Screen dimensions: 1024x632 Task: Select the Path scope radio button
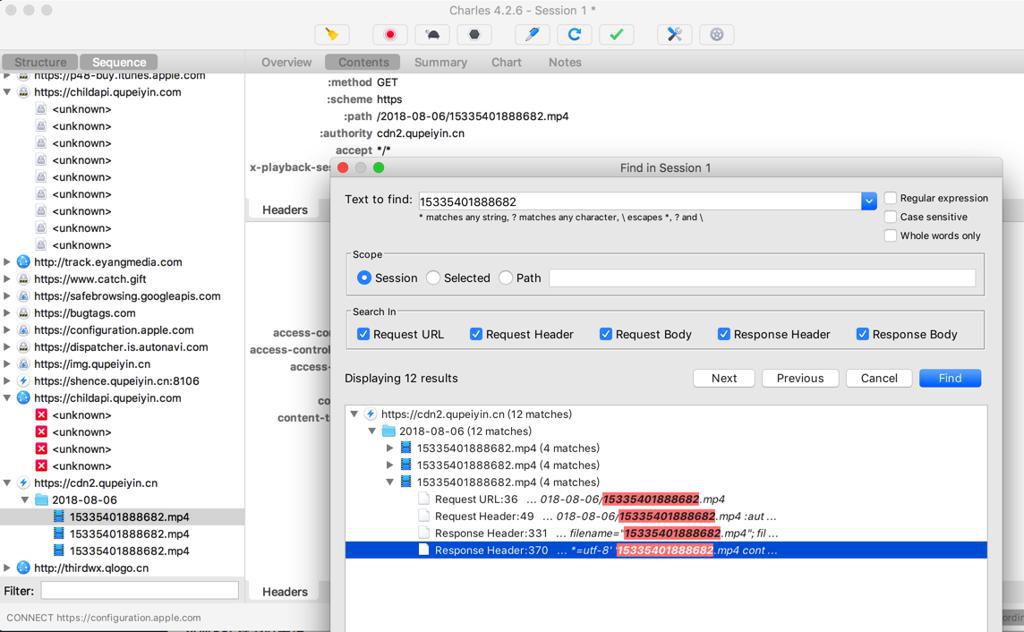click(x=505, y=278)
